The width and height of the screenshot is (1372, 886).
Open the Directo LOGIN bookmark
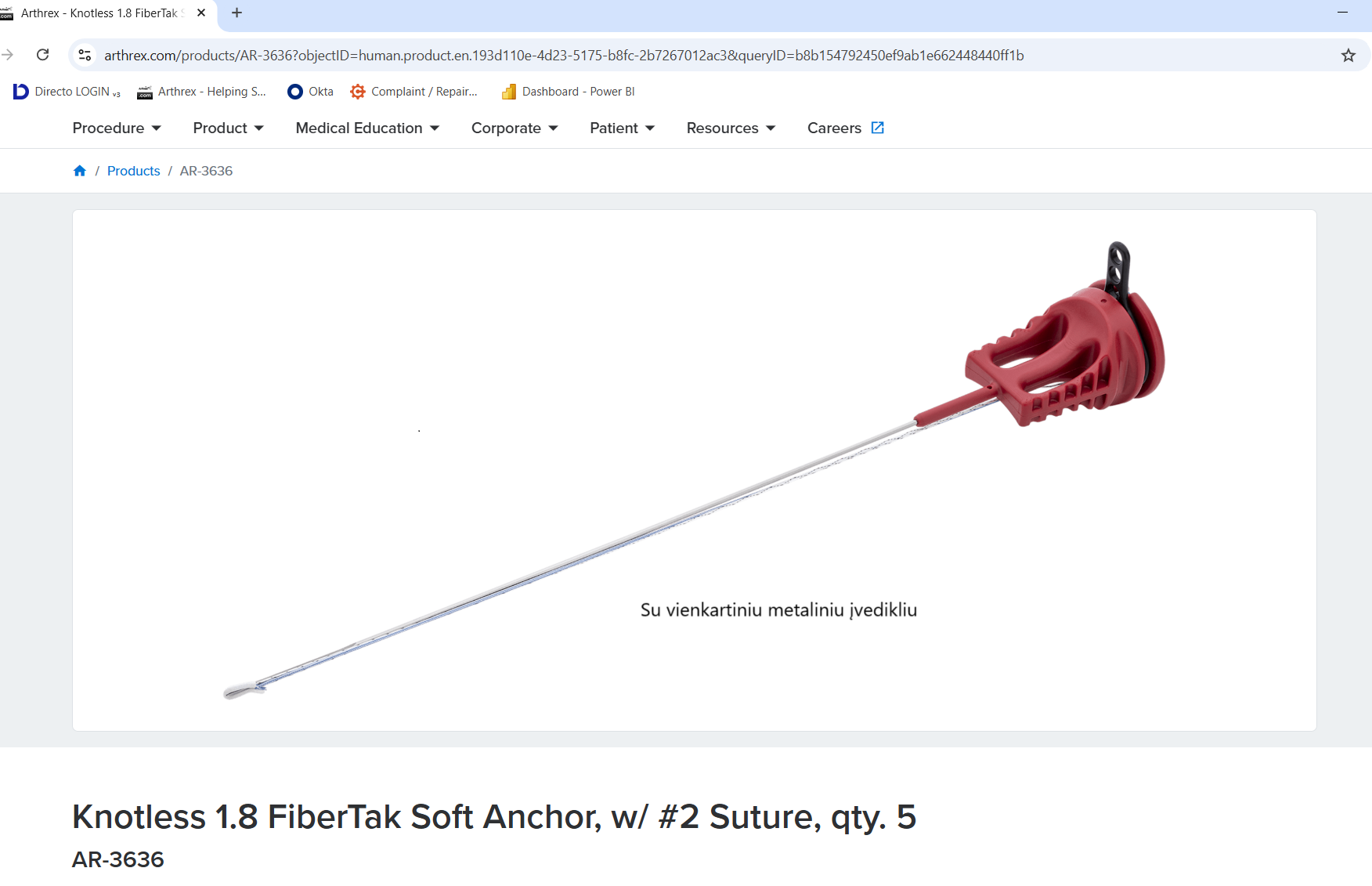click(67, 92)
